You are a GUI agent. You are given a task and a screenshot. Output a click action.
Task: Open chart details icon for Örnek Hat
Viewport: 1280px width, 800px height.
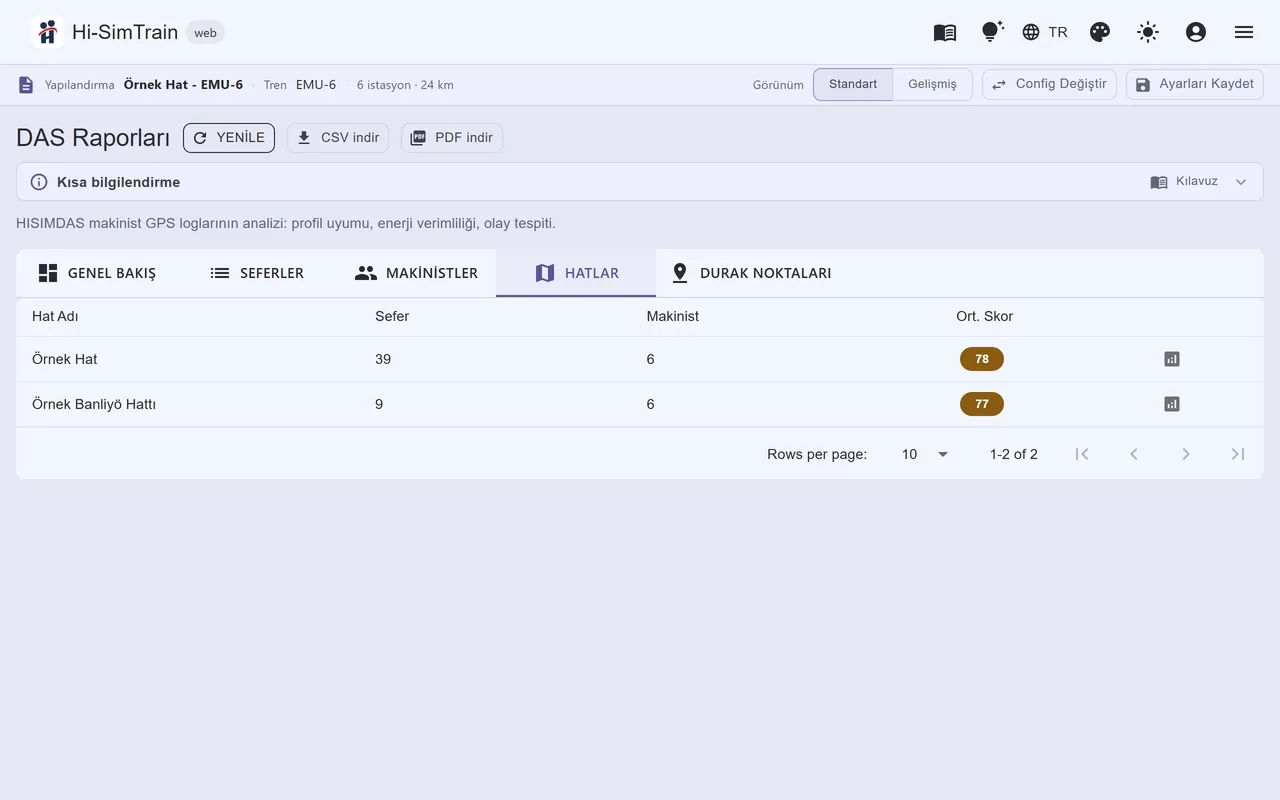tap(1172, 359)
